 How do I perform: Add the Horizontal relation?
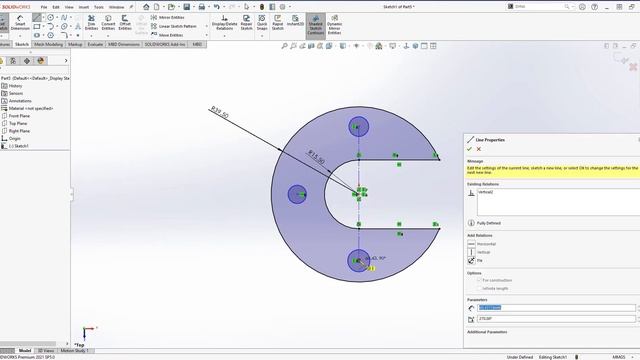point(482,244)
